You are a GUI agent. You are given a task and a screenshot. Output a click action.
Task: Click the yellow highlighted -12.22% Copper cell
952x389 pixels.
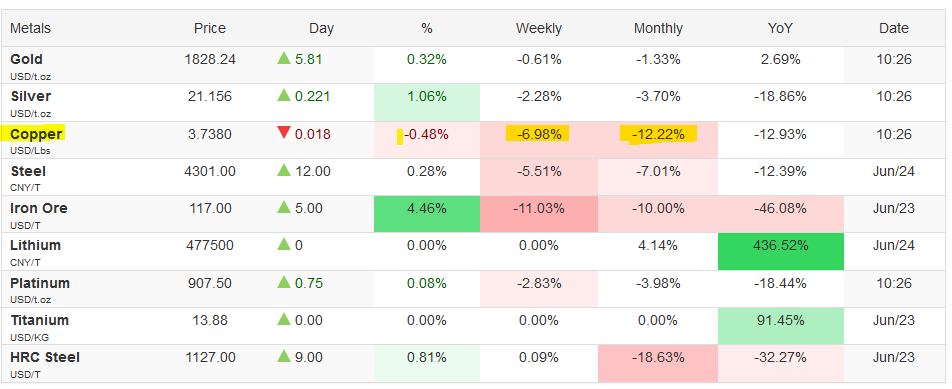[x=658, y=134]
